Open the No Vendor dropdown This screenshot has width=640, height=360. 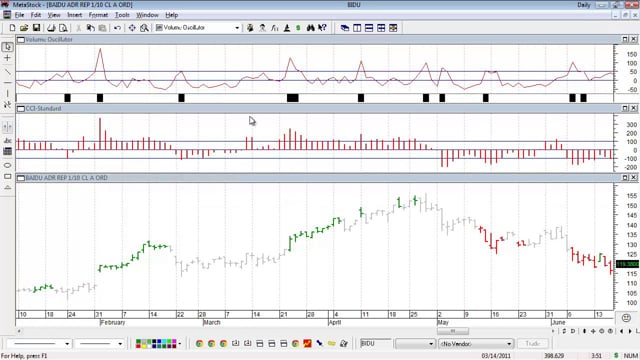(x=476, y=344)
